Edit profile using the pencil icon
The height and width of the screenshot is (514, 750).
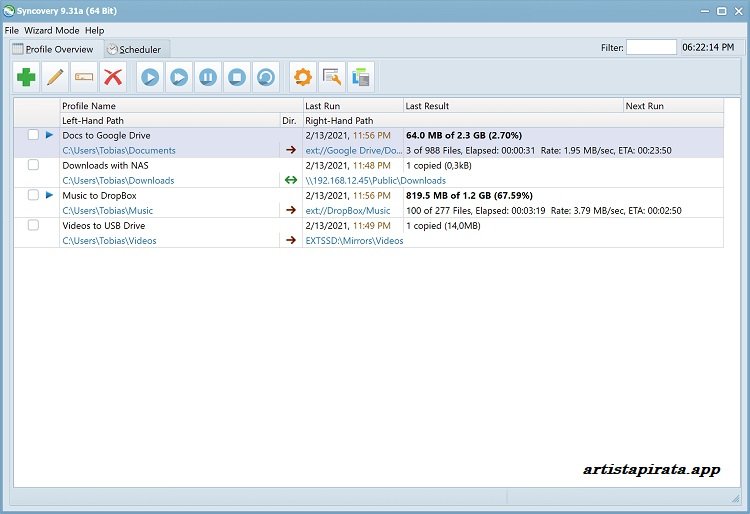[55, 77]
